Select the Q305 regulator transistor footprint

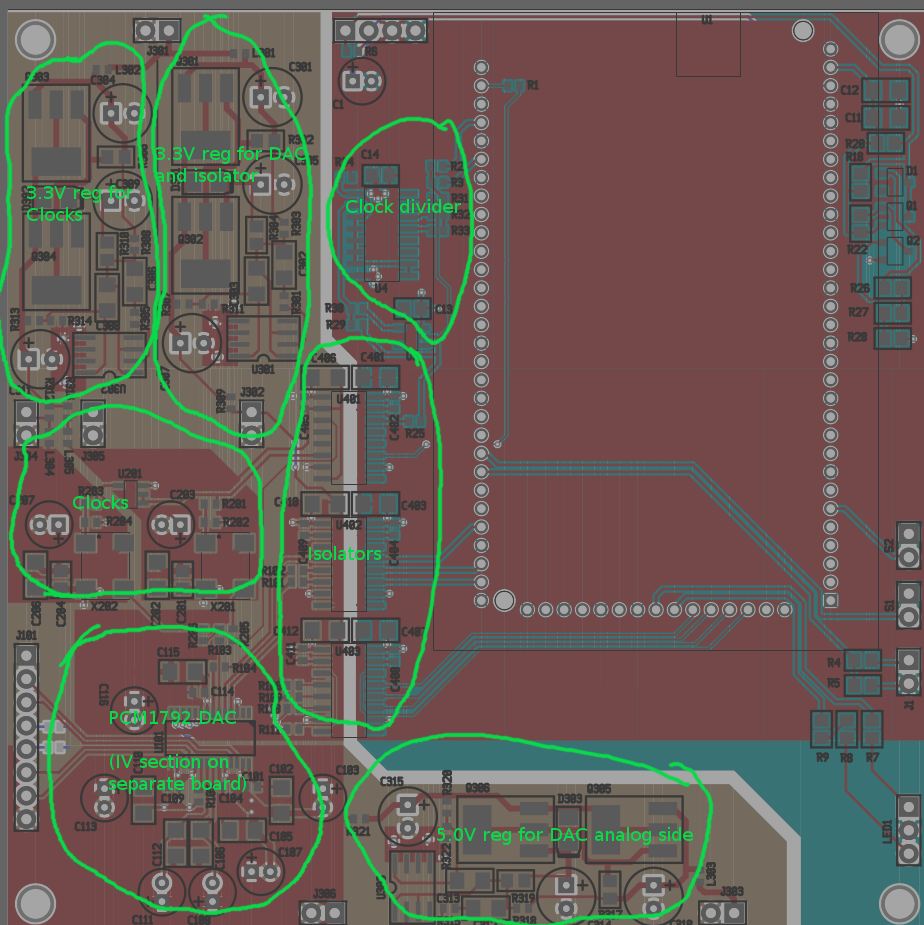coord(634,828)
